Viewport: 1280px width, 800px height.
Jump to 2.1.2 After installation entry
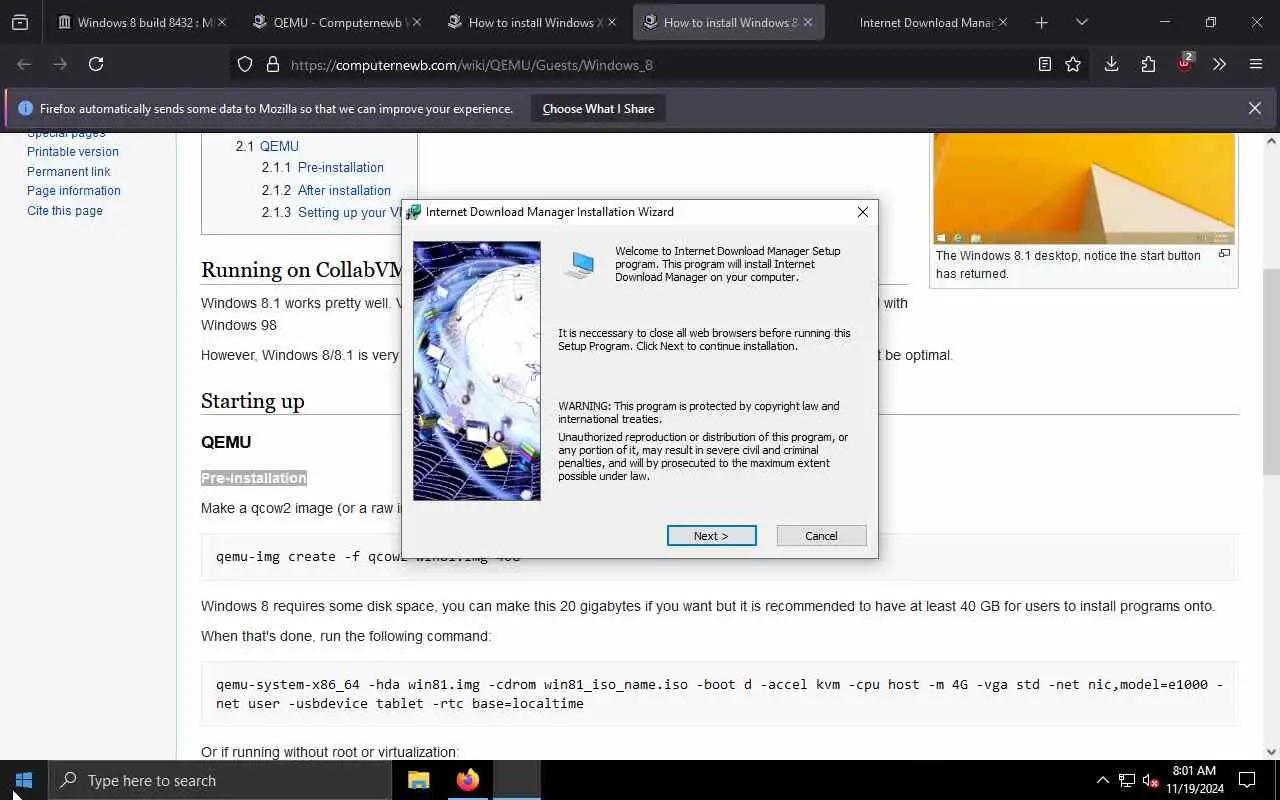326,190
